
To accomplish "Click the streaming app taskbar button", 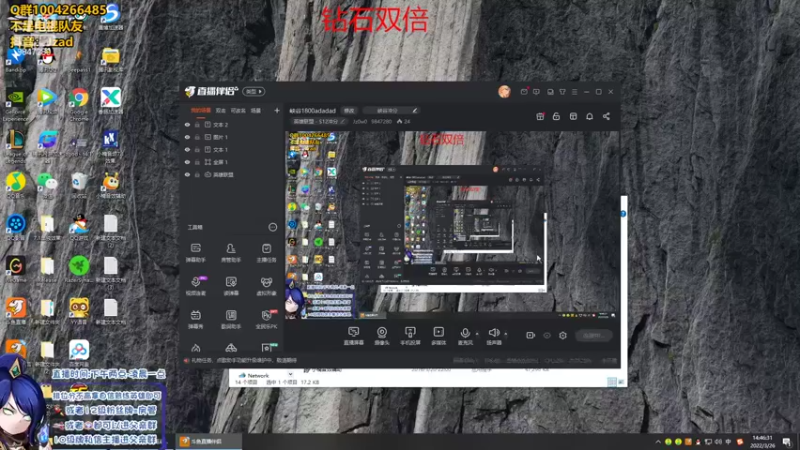I will click(209, 441).
